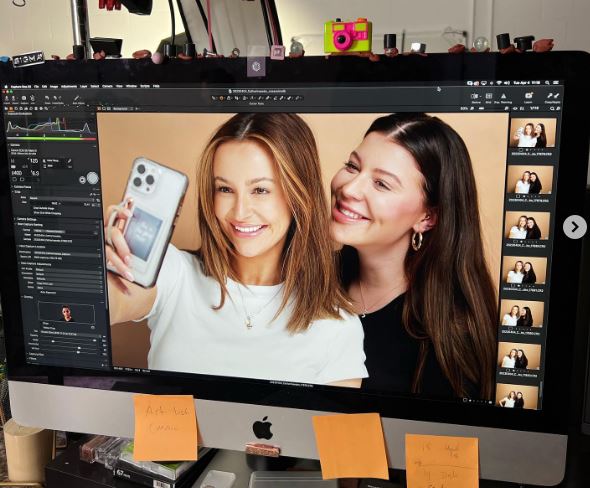Click the Copy/Apply adjustments arrows
The height and width of the screenshot is (488, 590).
point(553,96)
